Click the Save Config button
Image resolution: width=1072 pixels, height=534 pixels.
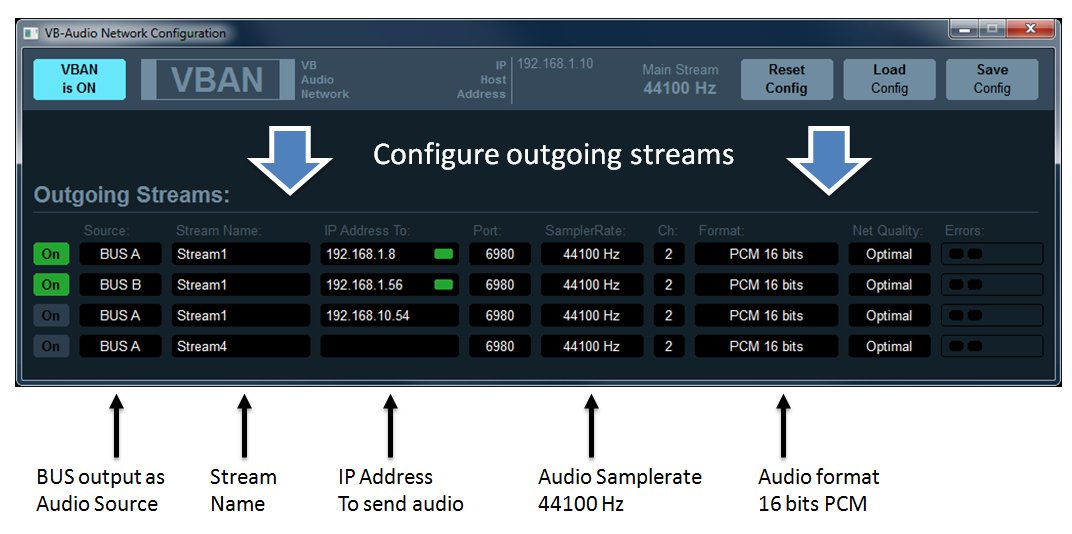click(991, 80)
